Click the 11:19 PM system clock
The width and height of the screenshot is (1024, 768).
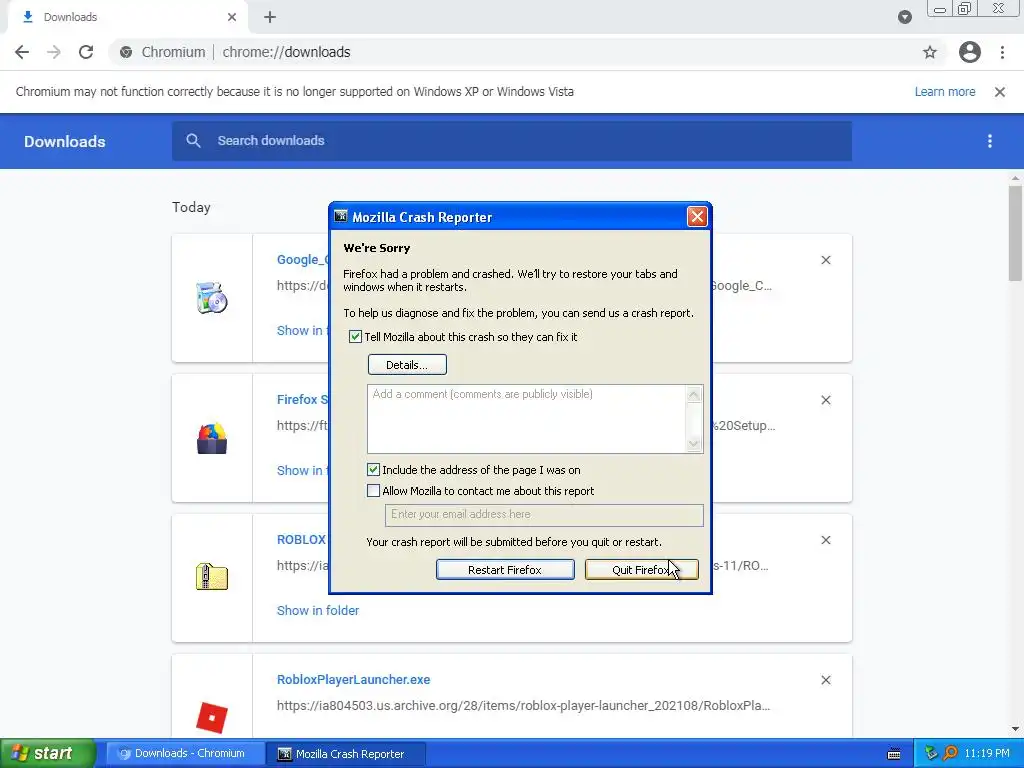pyautogui.click(x=987, y=754)
